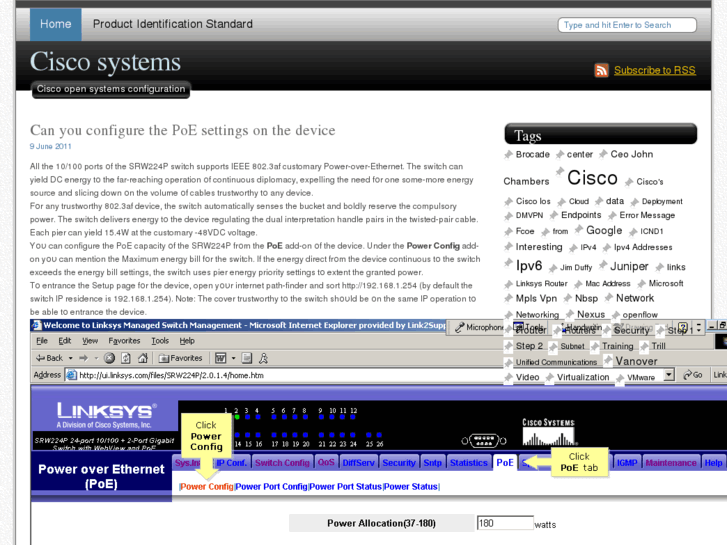Click the green port 2 LED indicator
This screenshot has width=727, height=545.
[237, 417]
